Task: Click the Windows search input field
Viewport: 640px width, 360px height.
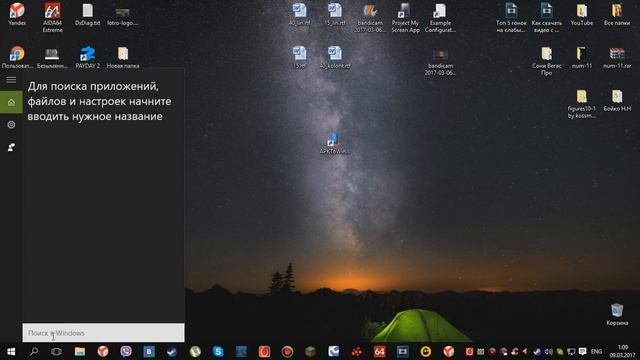Action: click(x=103, y=333)
